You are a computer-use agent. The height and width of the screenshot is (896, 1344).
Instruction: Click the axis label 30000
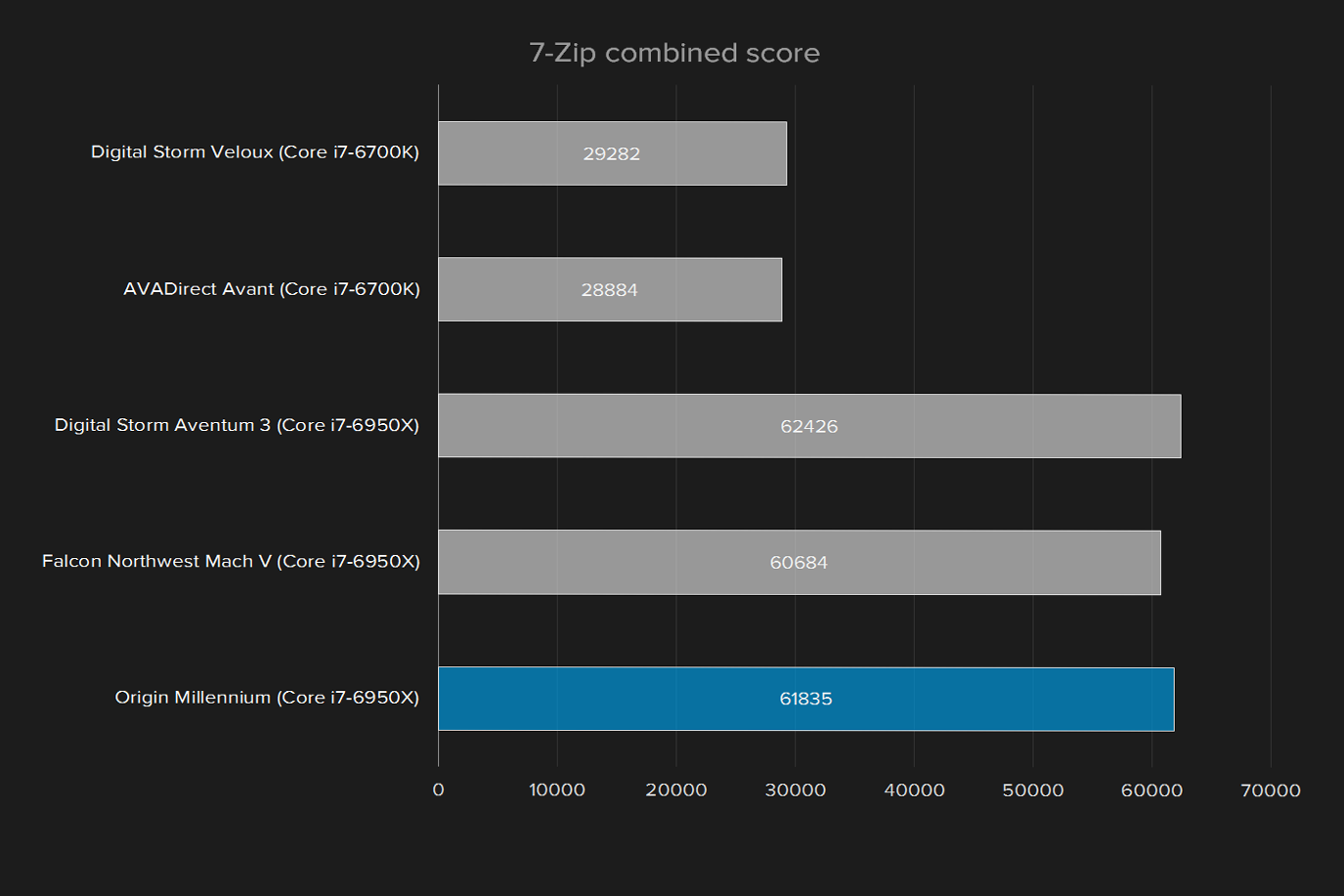796,790
